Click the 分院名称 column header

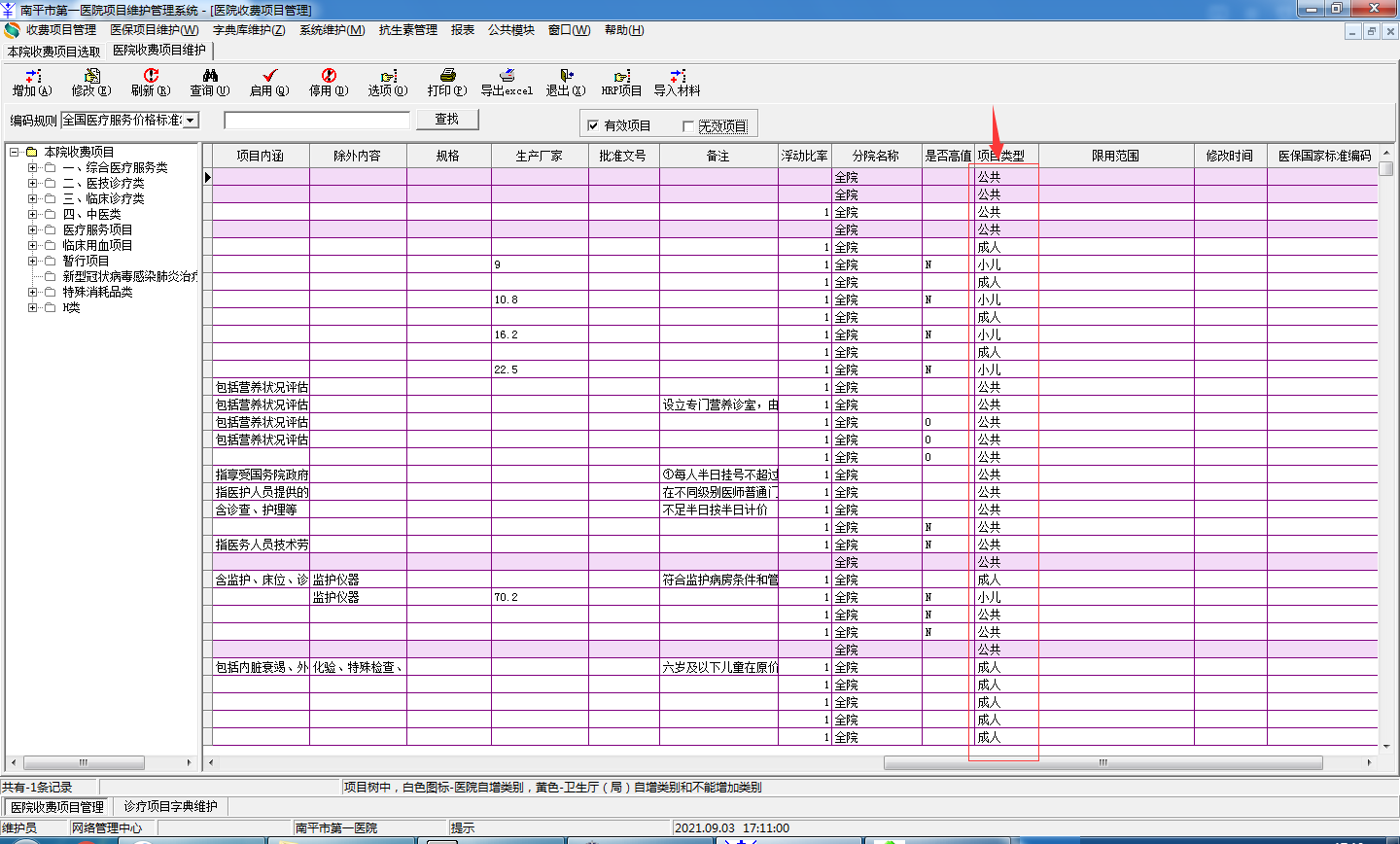point(876,156)
